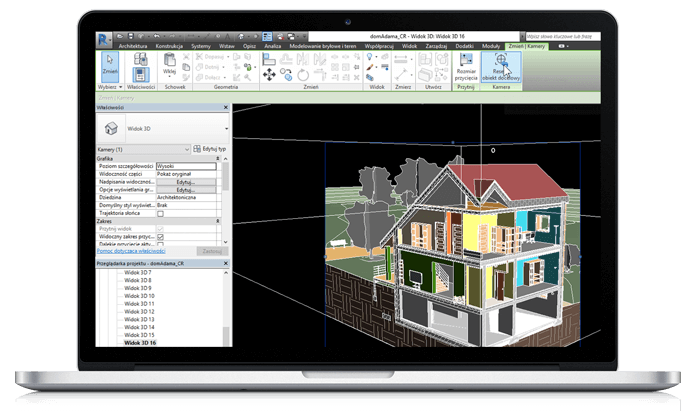Select Widok 3D 16 in project browser
The height and width of the screenshot is (411, 695).
click(138, 341)
